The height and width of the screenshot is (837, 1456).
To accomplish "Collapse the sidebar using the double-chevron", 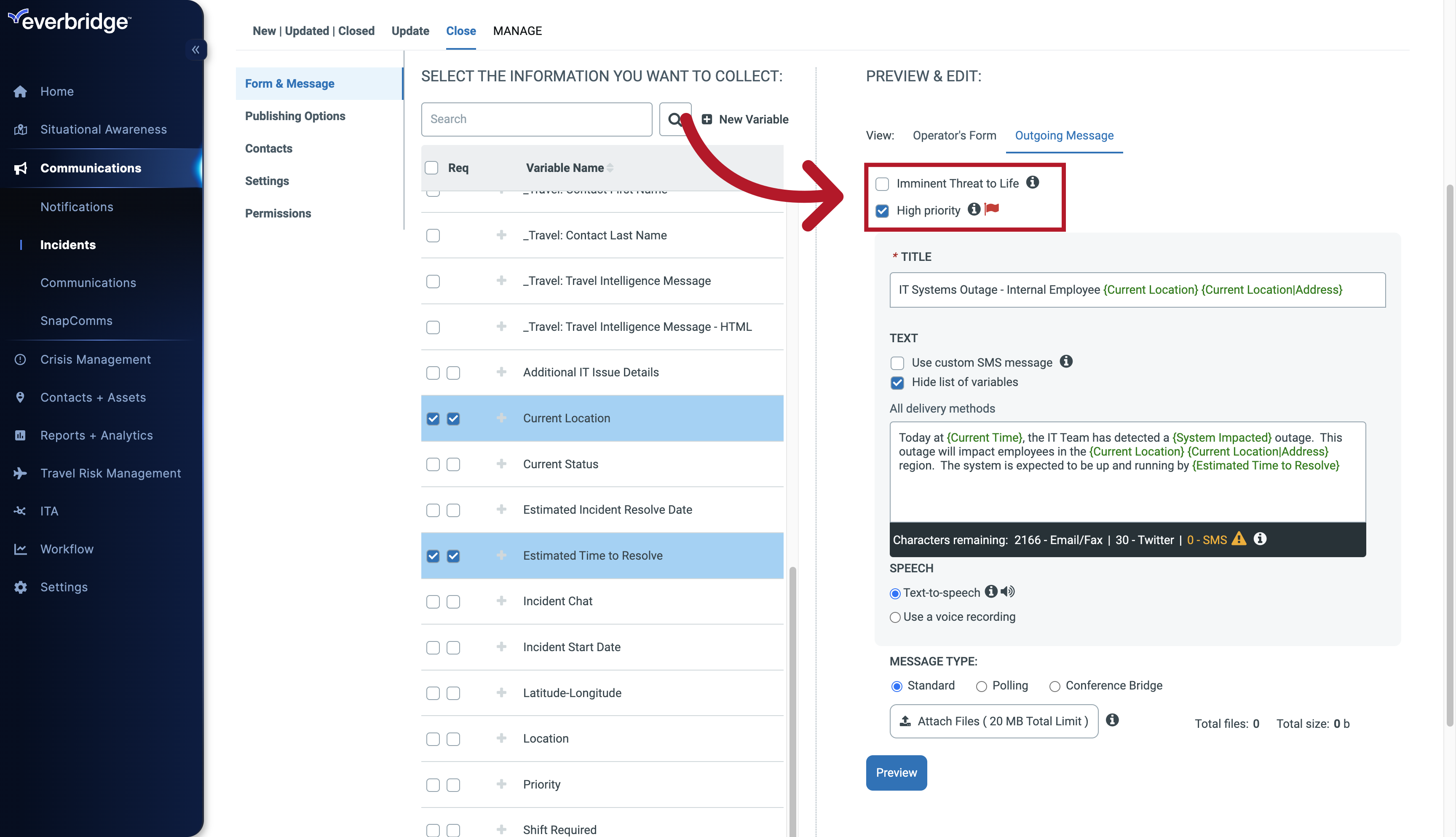I will (196, 49).
